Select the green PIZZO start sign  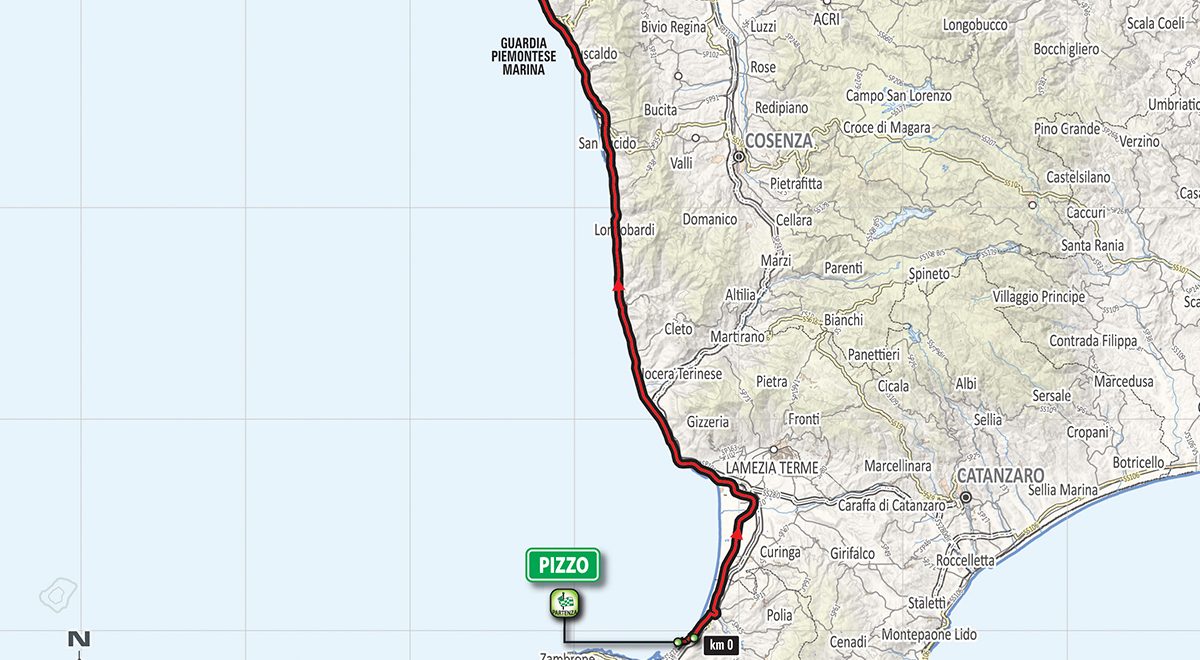coord(563,565)
